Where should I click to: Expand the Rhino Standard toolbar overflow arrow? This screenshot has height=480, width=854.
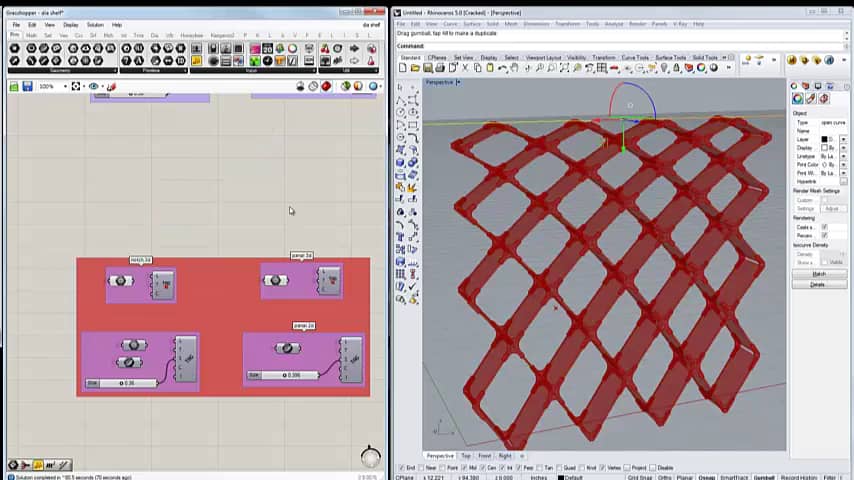(729, 68)
